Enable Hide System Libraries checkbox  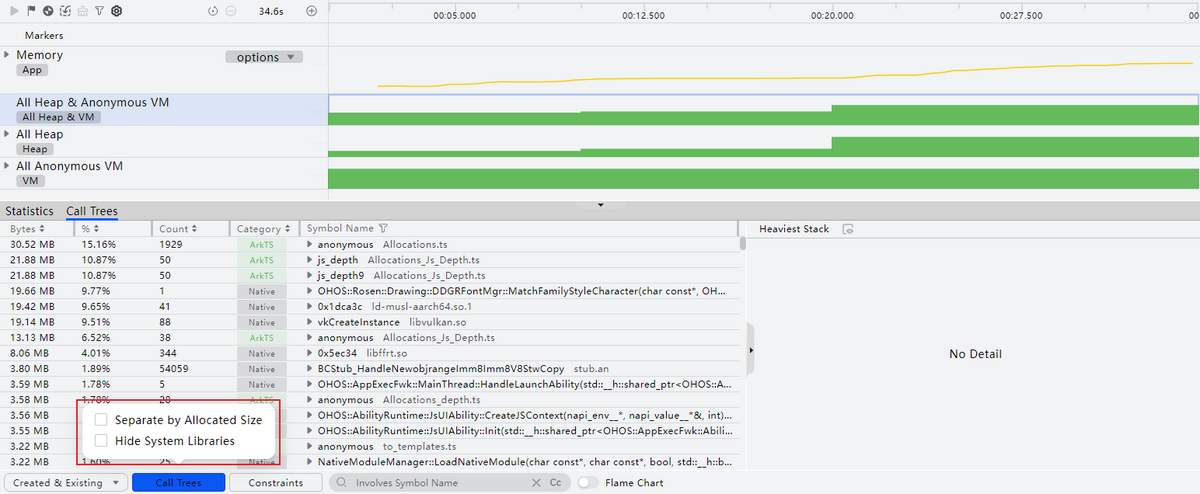point(101,441)
